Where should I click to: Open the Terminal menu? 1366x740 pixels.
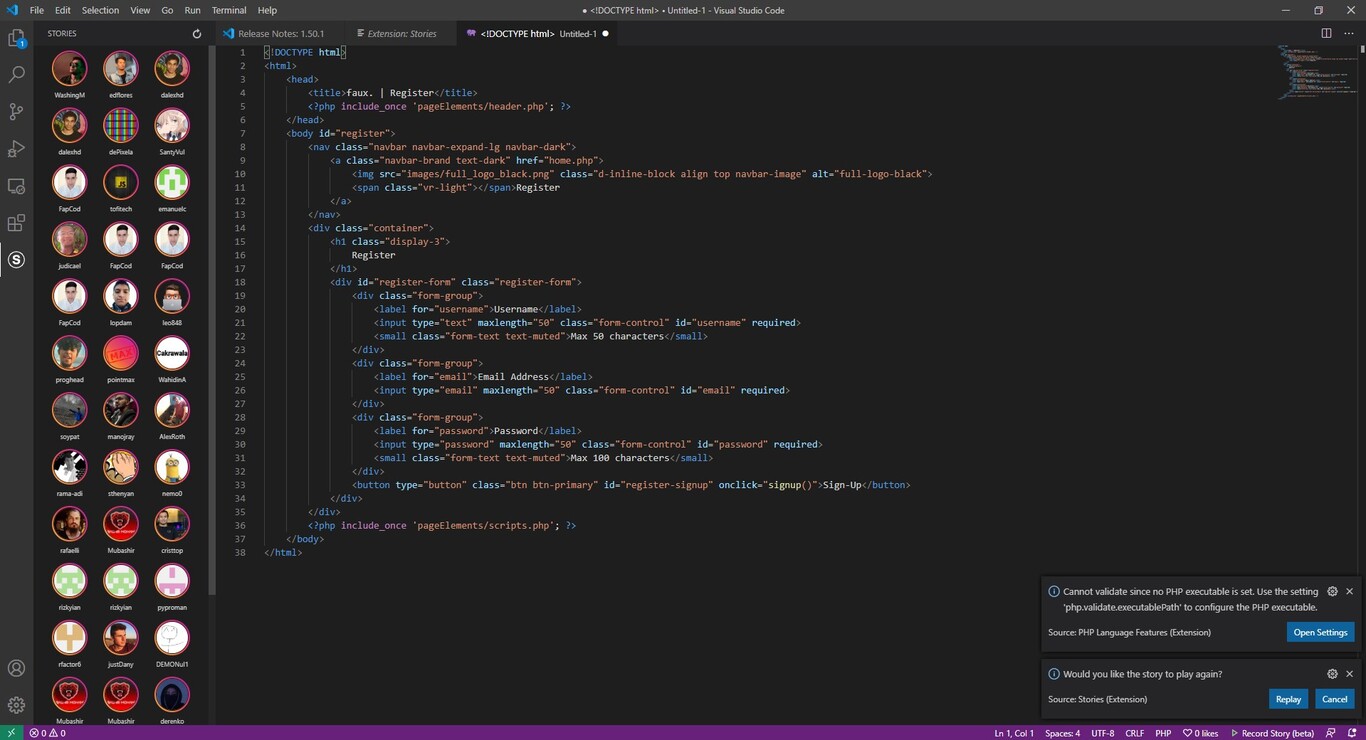point(228,10)
